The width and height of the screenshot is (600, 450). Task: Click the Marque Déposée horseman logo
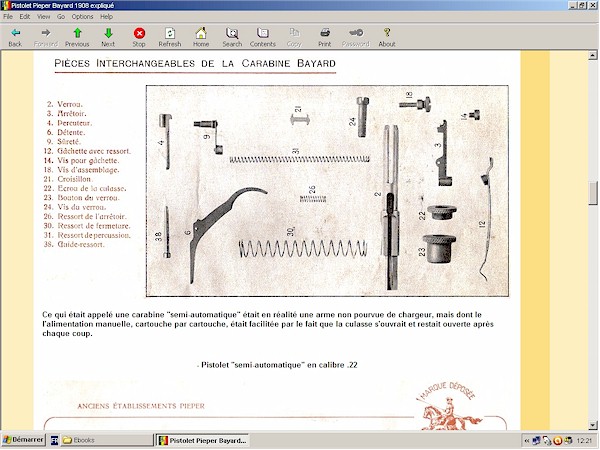coord(450,407)
